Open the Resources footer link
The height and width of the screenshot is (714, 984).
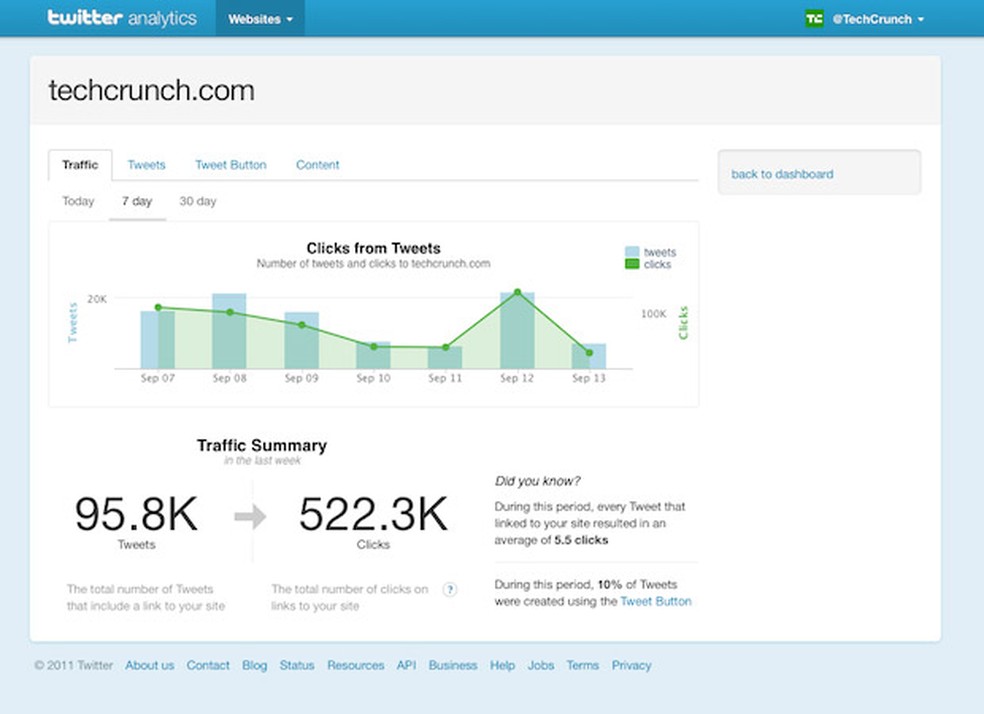tap(355, 665)
